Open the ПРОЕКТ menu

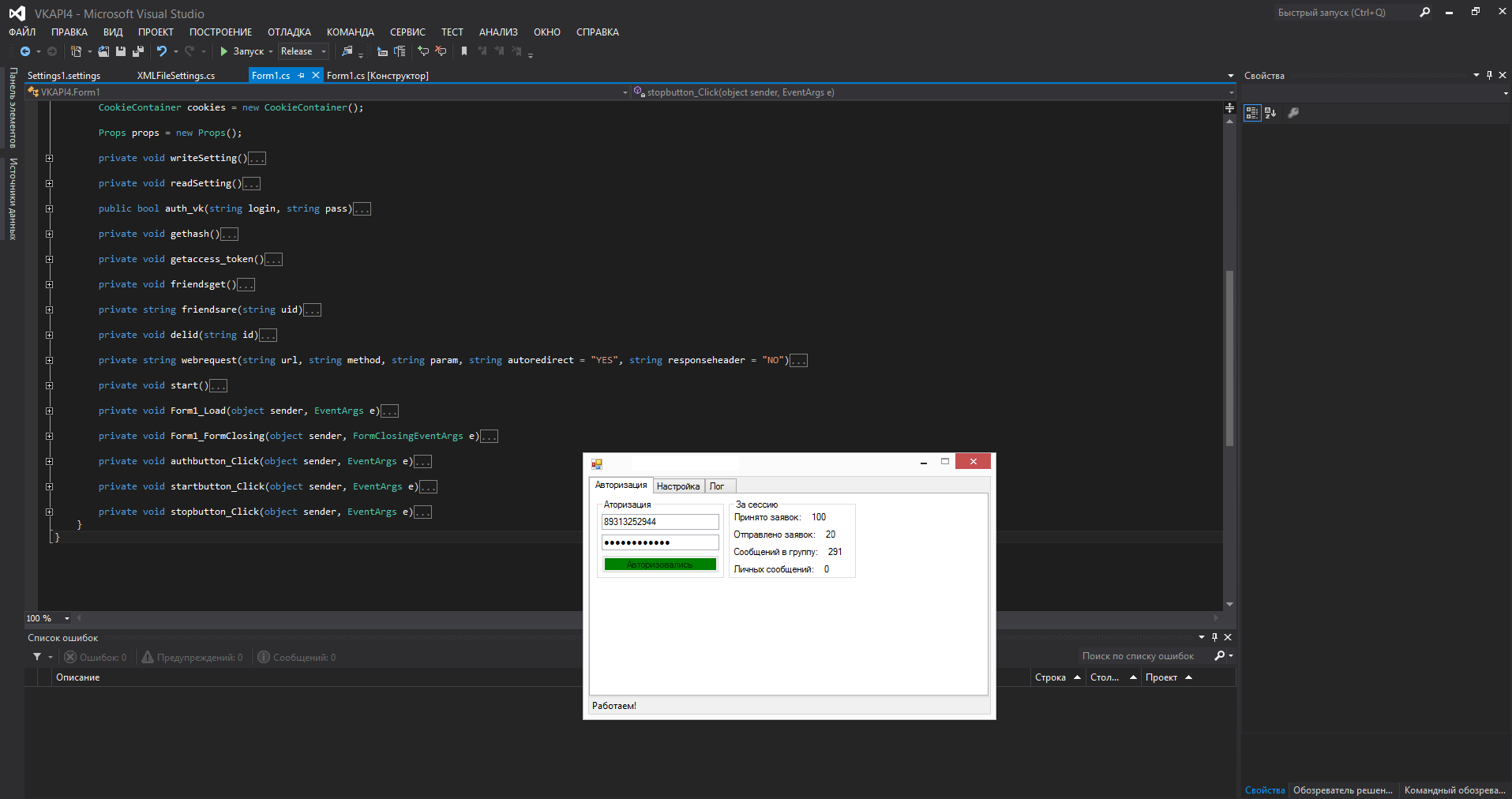[x=156, y=32]
